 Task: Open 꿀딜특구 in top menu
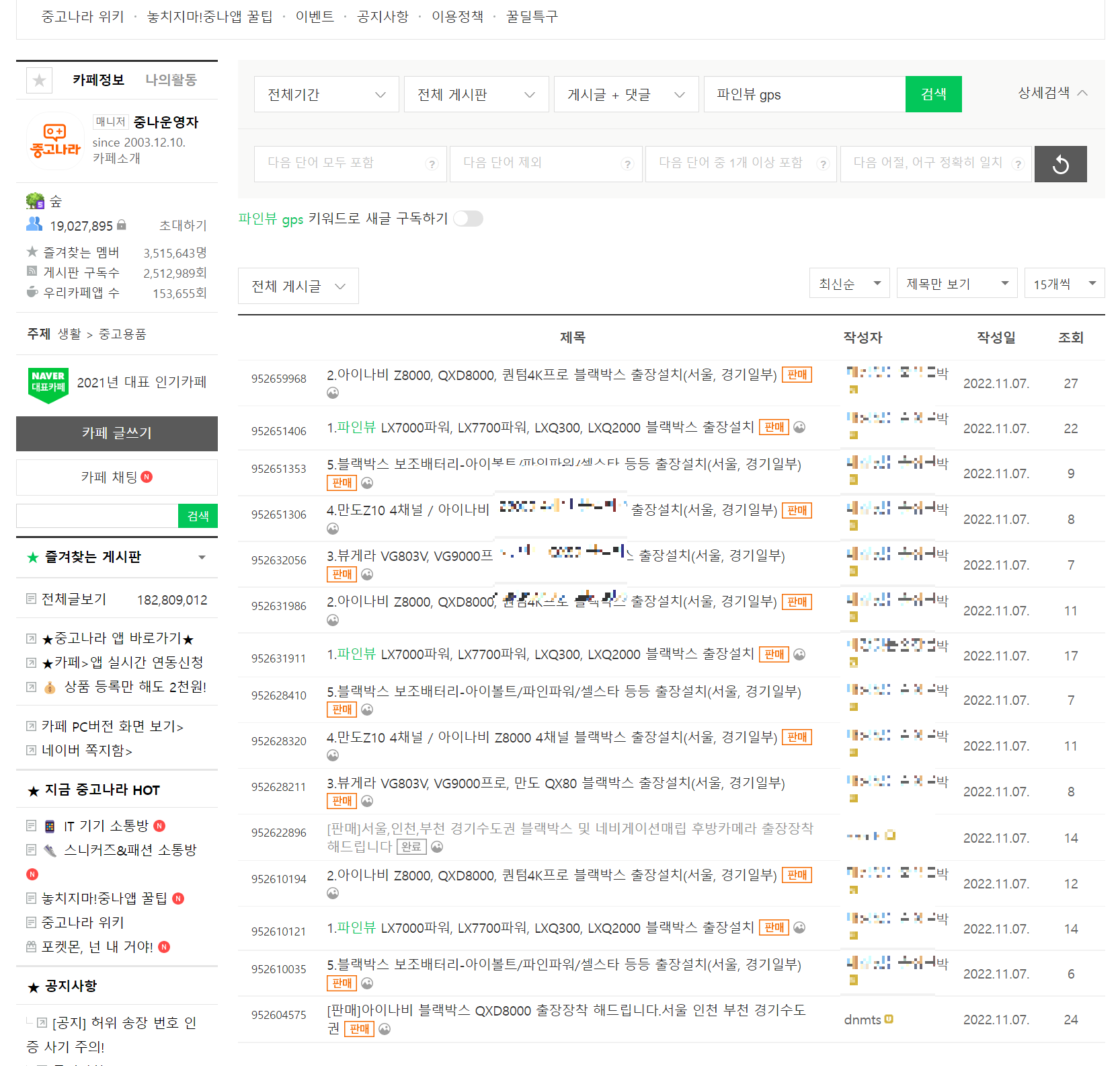click(x=532, y=16)
